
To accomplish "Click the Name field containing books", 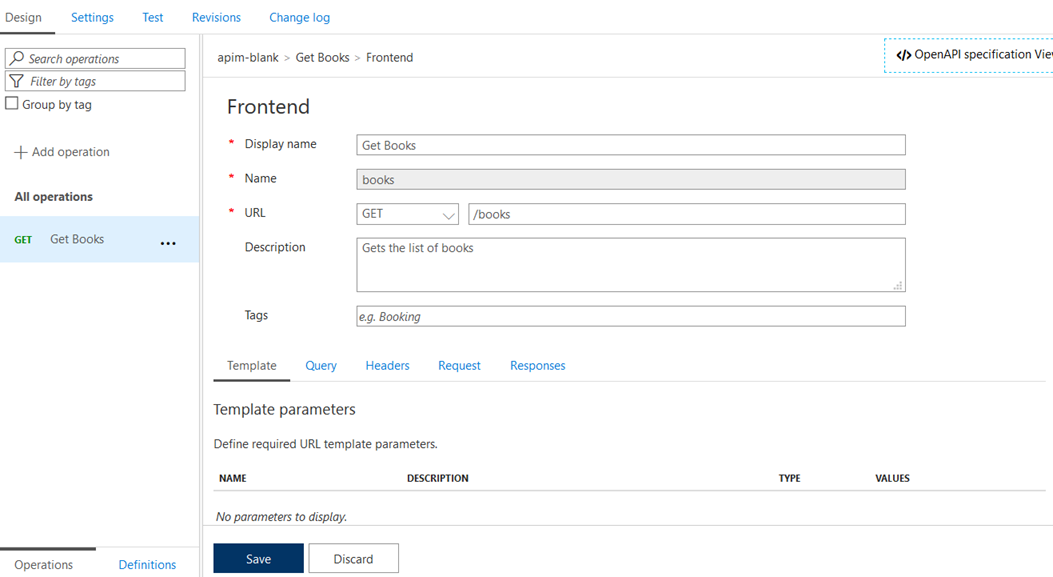I will click(631, 179).
